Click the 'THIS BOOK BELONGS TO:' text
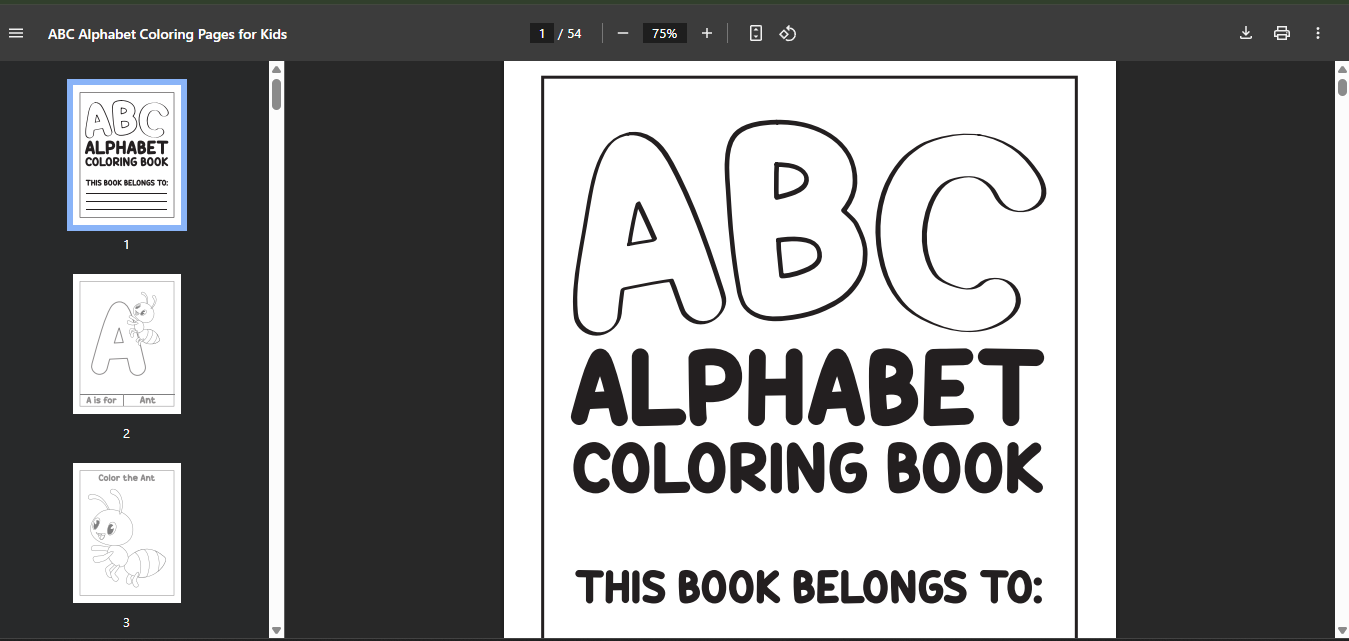1349x641 pixels. tap(808, 587)
